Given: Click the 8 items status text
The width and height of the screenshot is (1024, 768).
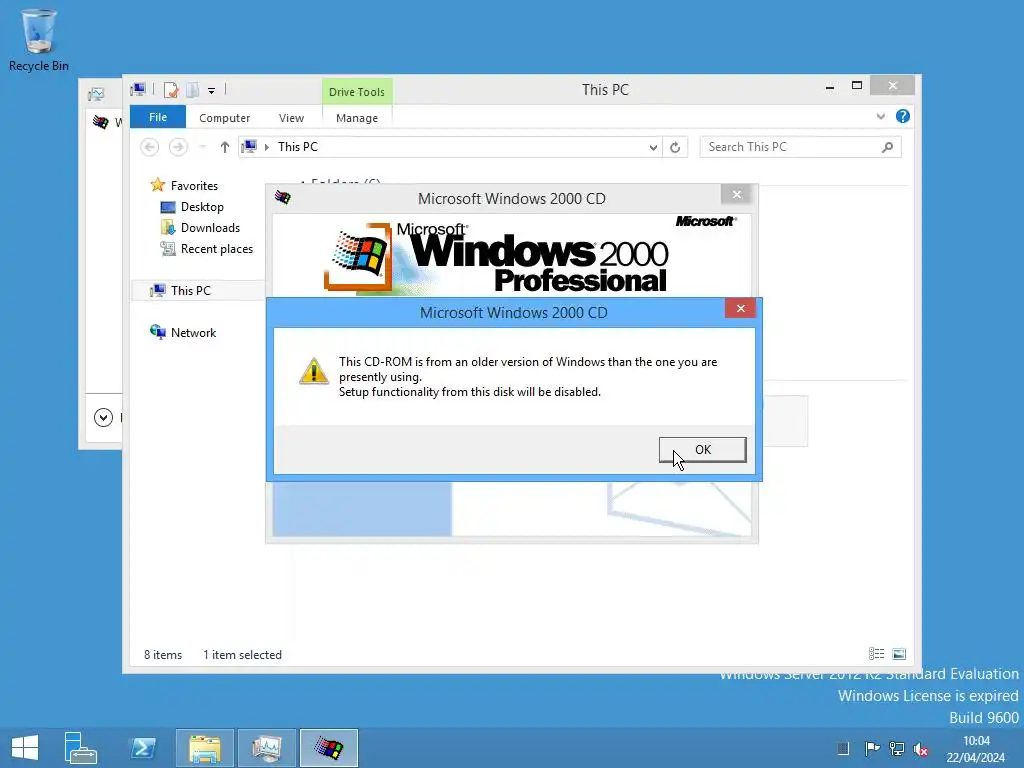Looking at the screenshot, I should point(163,654).
